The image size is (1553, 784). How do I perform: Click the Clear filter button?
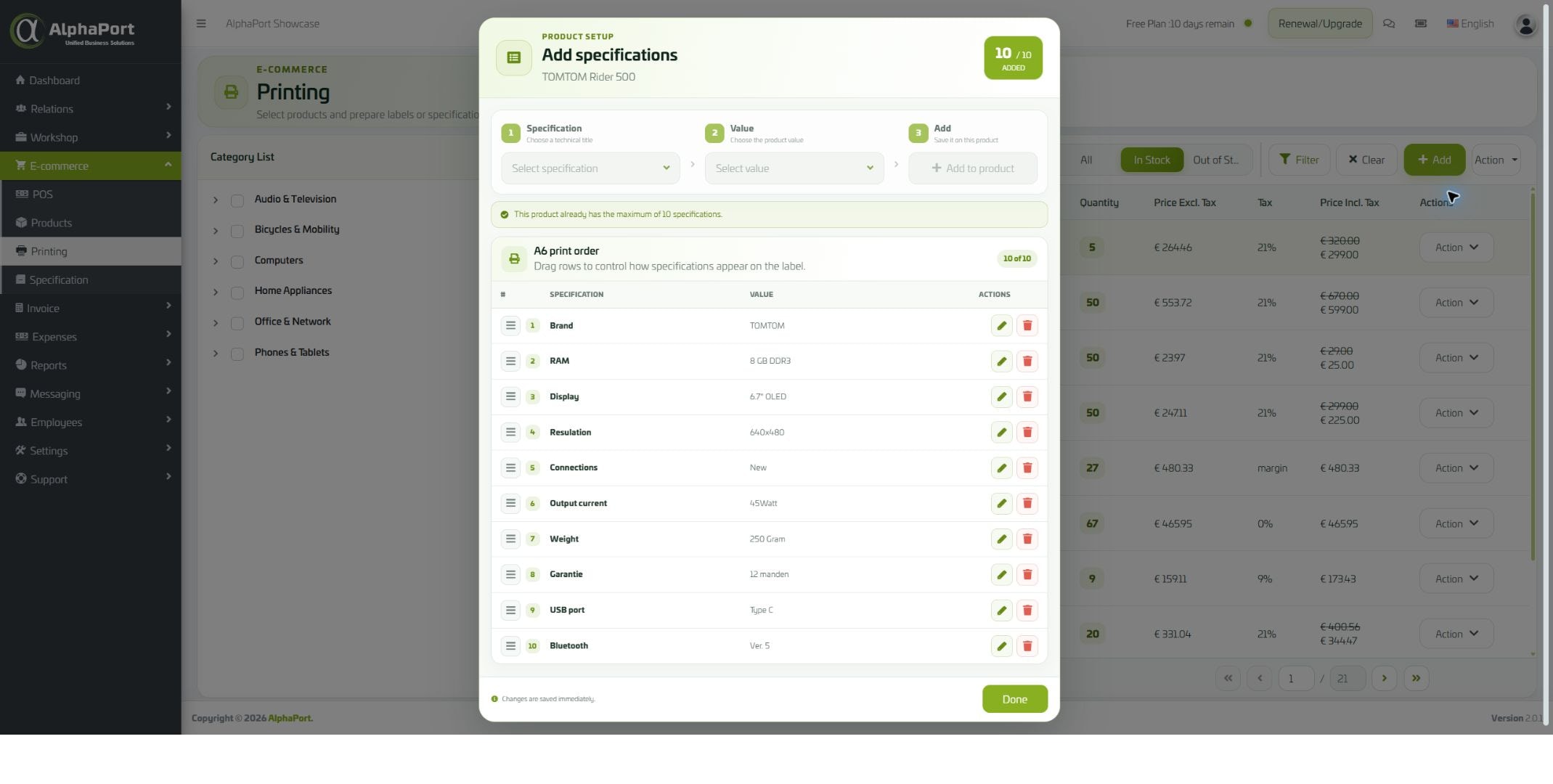coord(1366,160)
